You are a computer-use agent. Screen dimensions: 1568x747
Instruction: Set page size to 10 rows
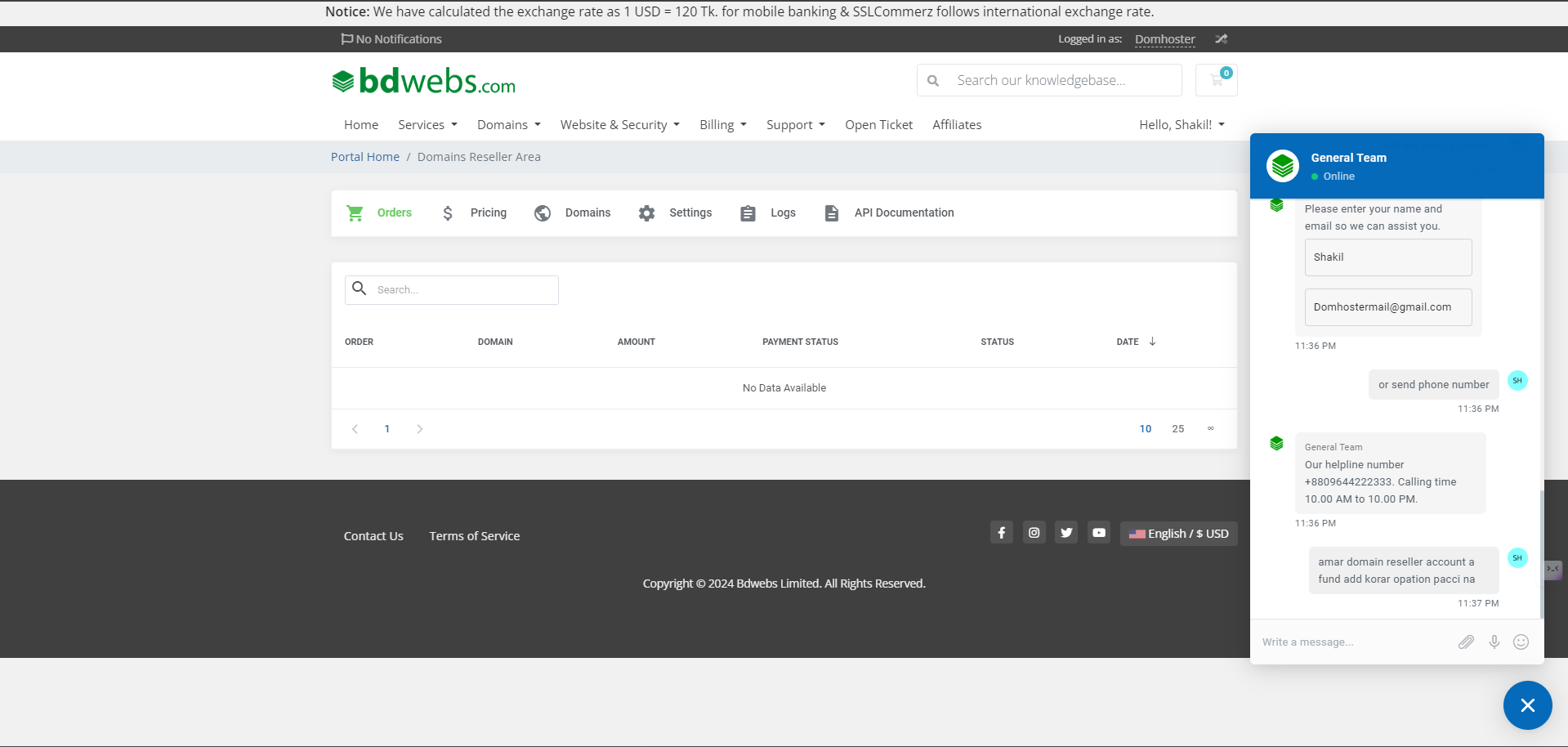point(1146,429)
